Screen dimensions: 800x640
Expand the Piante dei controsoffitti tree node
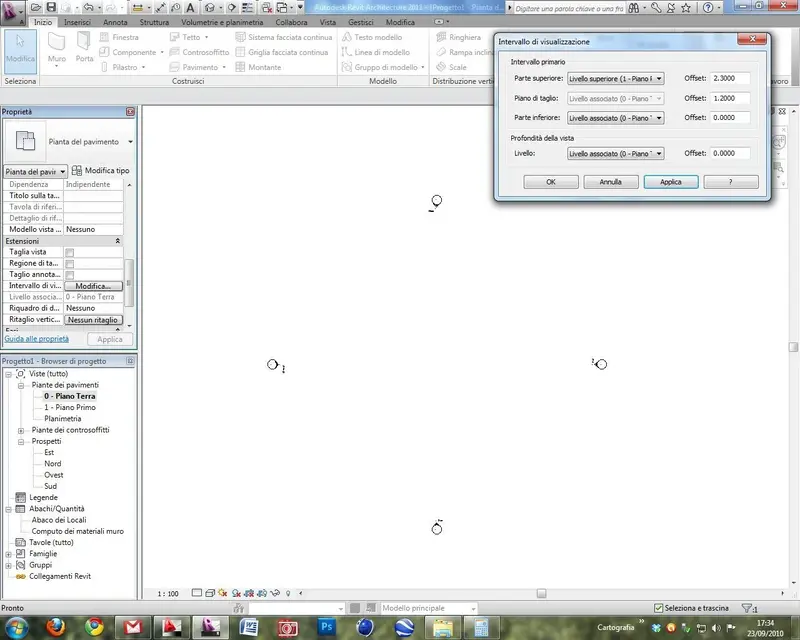[21, 431]
